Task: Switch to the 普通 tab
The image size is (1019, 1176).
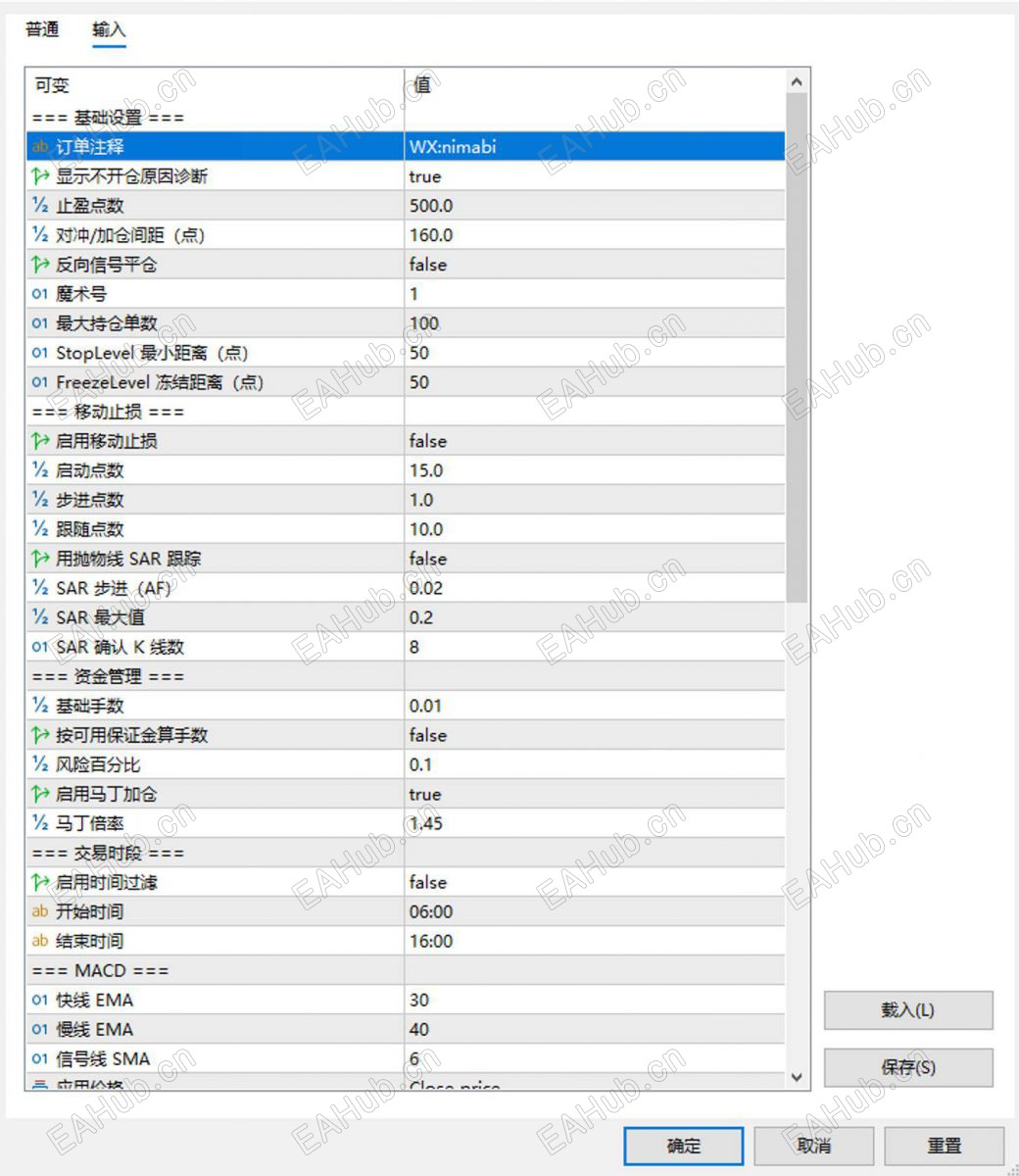Action: pyautogui.click(x=42, y=29)
